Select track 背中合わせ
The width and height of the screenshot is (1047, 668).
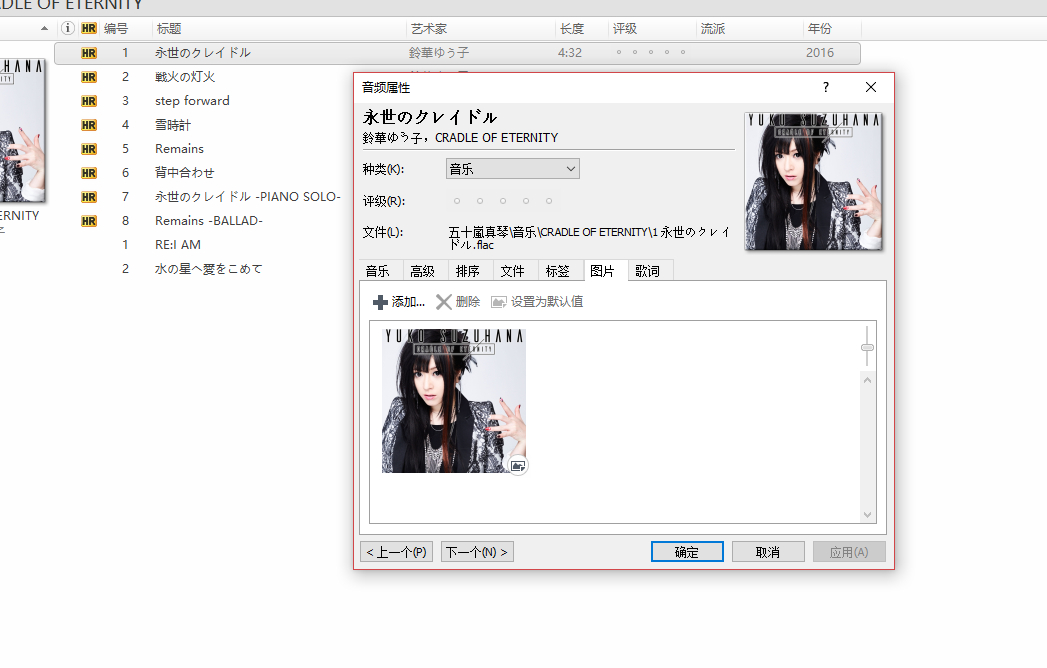185,173
